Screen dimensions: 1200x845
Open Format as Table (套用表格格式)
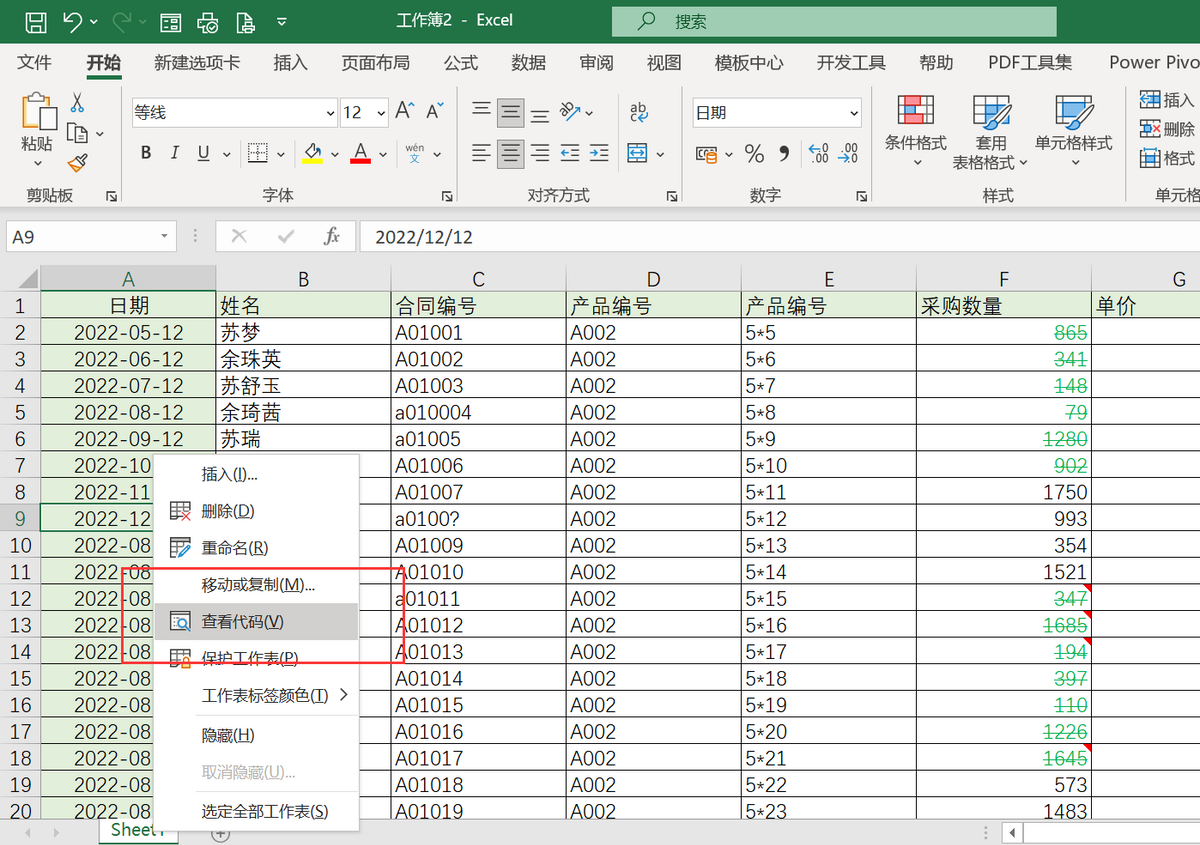tap(991, 133)
